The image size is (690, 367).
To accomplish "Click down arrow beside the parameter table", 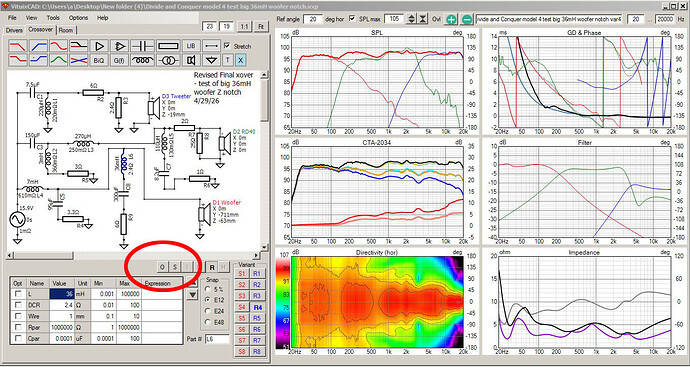I will 192,295.
